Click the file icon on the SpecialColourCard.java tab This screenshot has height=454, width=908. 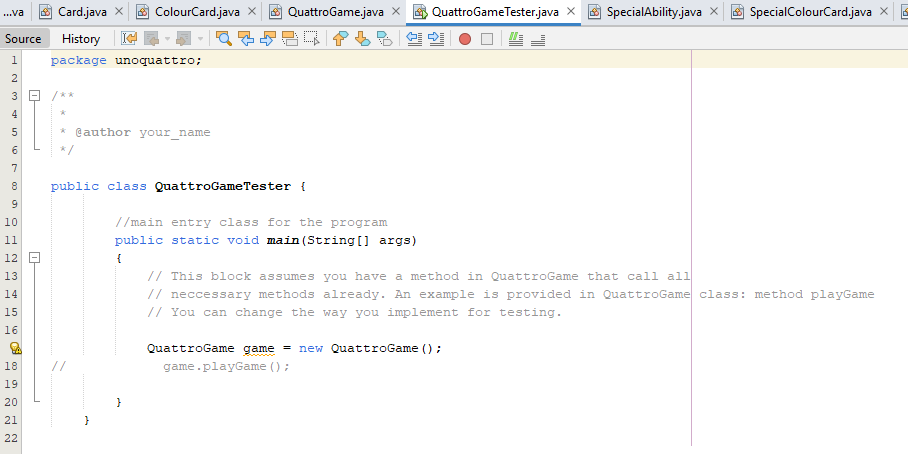point(737,12)
